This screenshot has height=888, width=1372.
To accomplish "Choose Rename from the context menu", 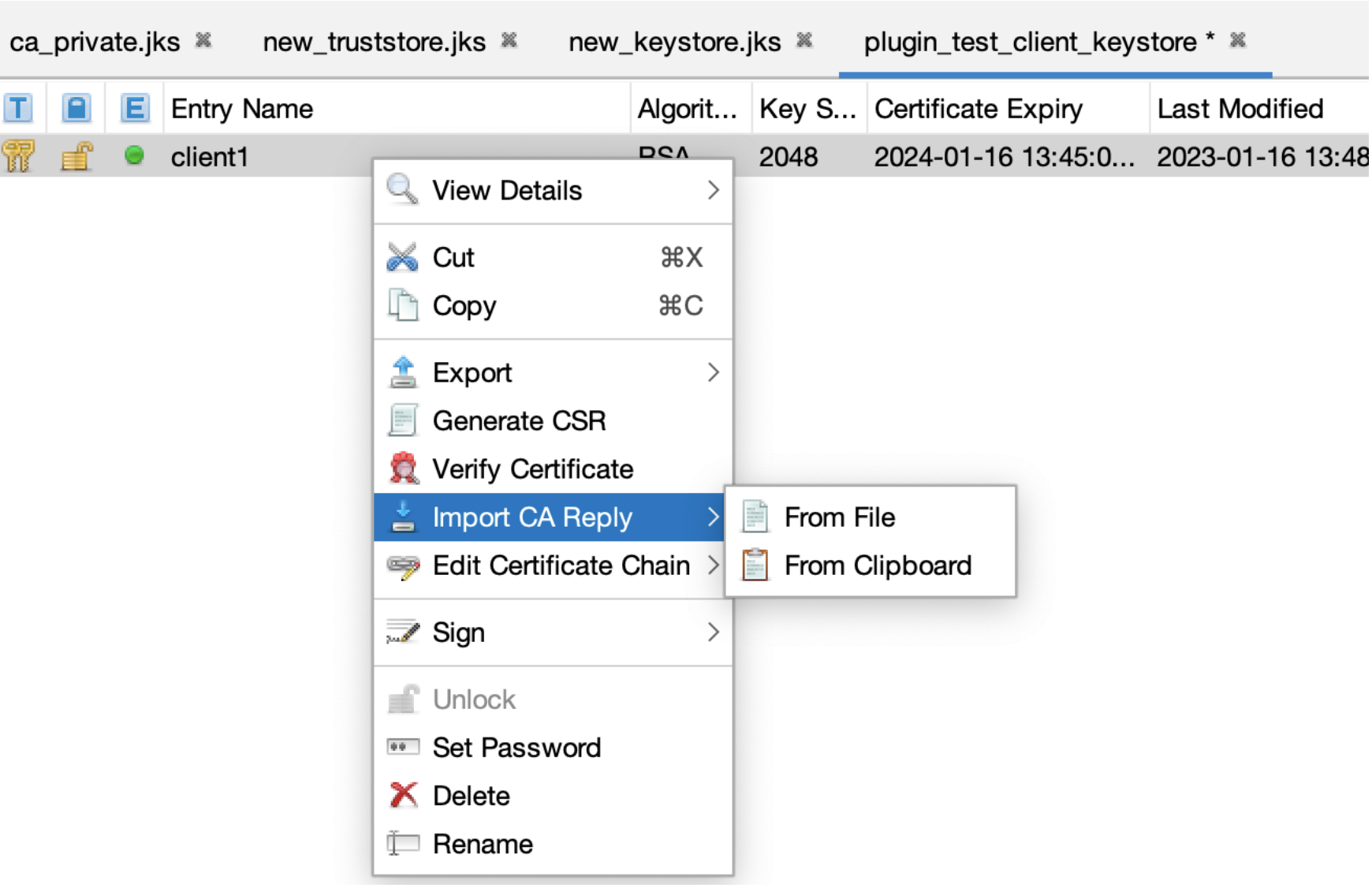I will 483,844.
